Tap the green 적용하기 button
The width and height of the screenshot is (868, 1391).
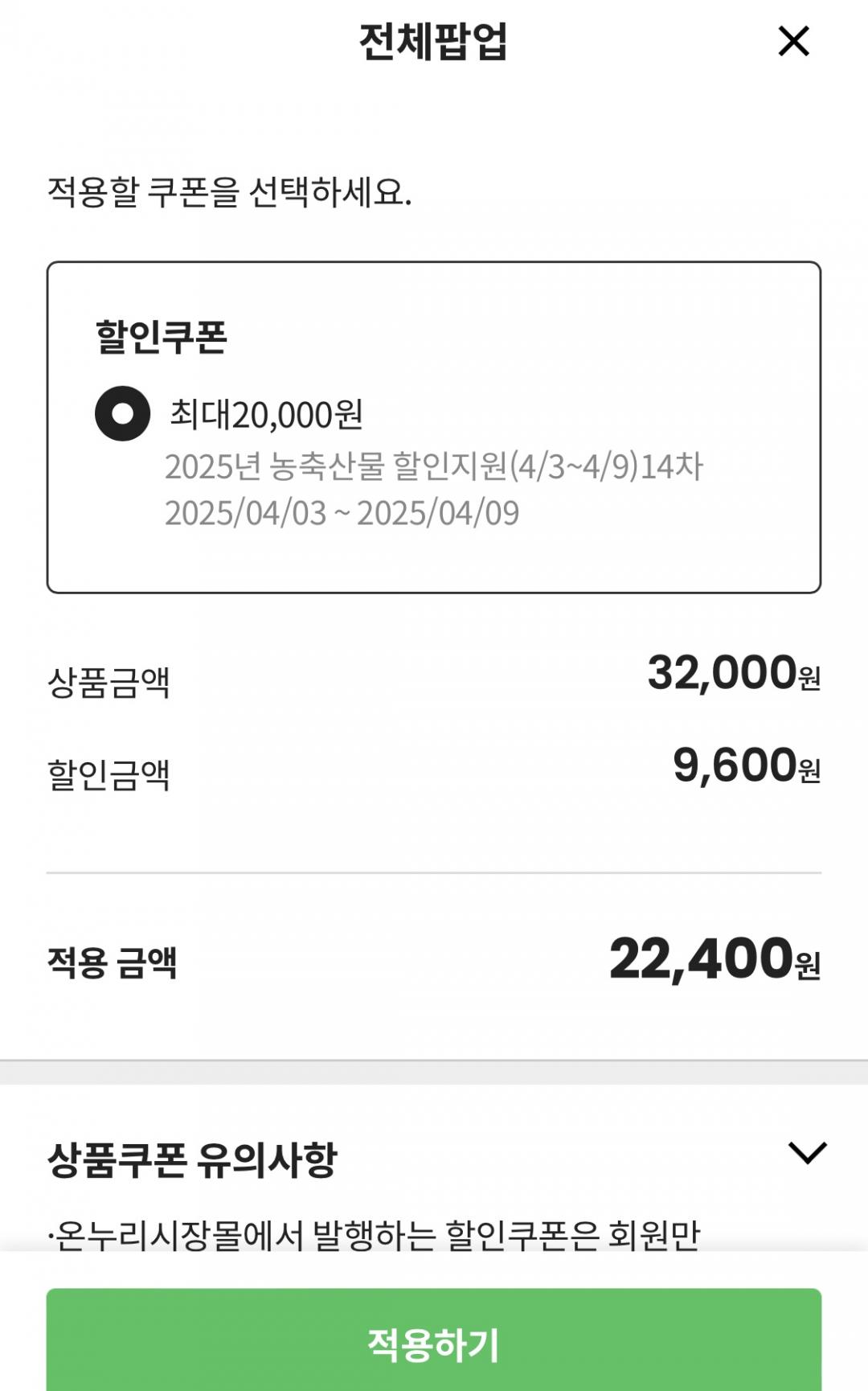coord(434,1344)
